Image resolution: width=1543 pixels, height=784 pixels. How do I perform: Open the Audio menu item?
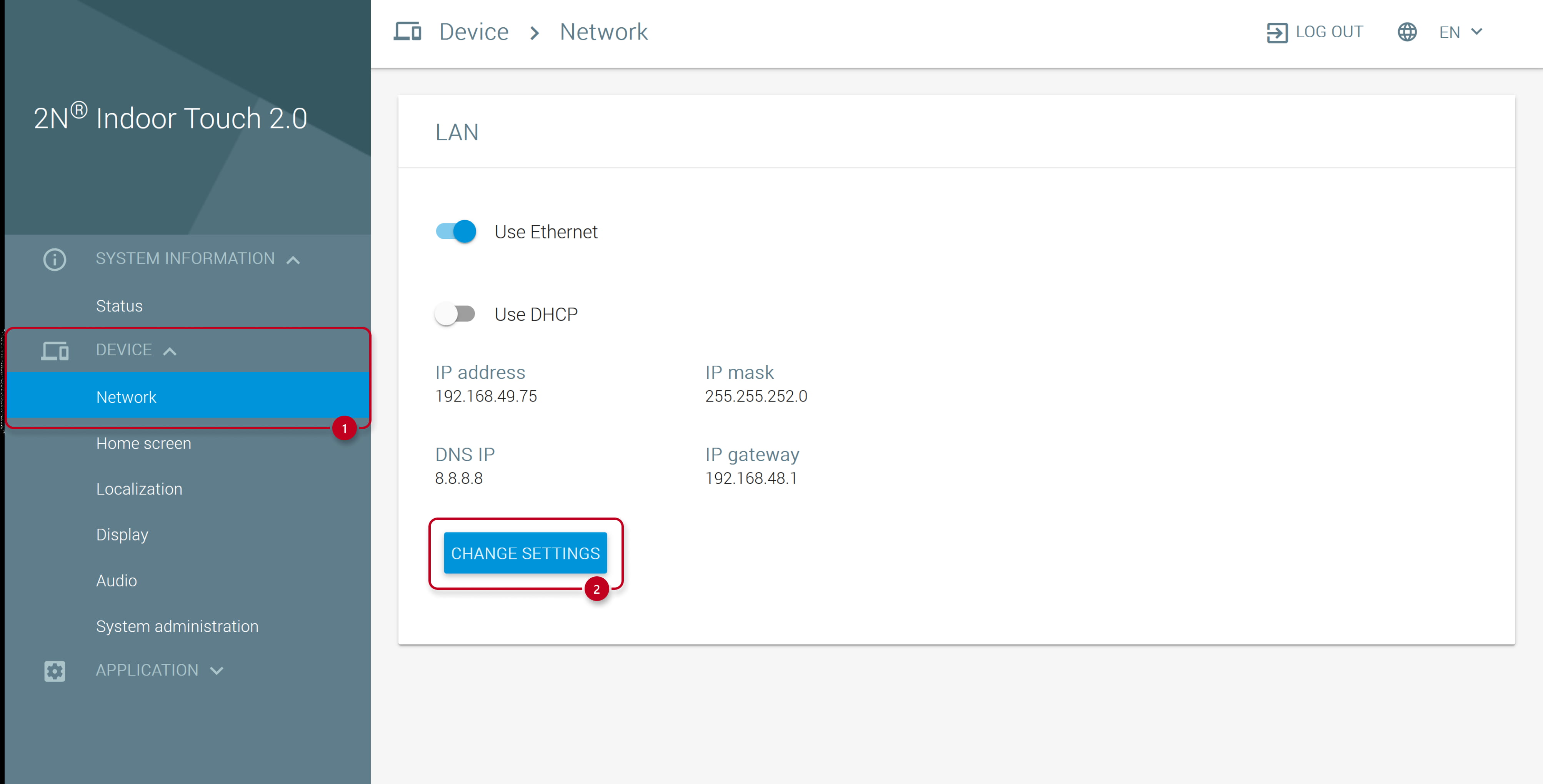[116, 580]
